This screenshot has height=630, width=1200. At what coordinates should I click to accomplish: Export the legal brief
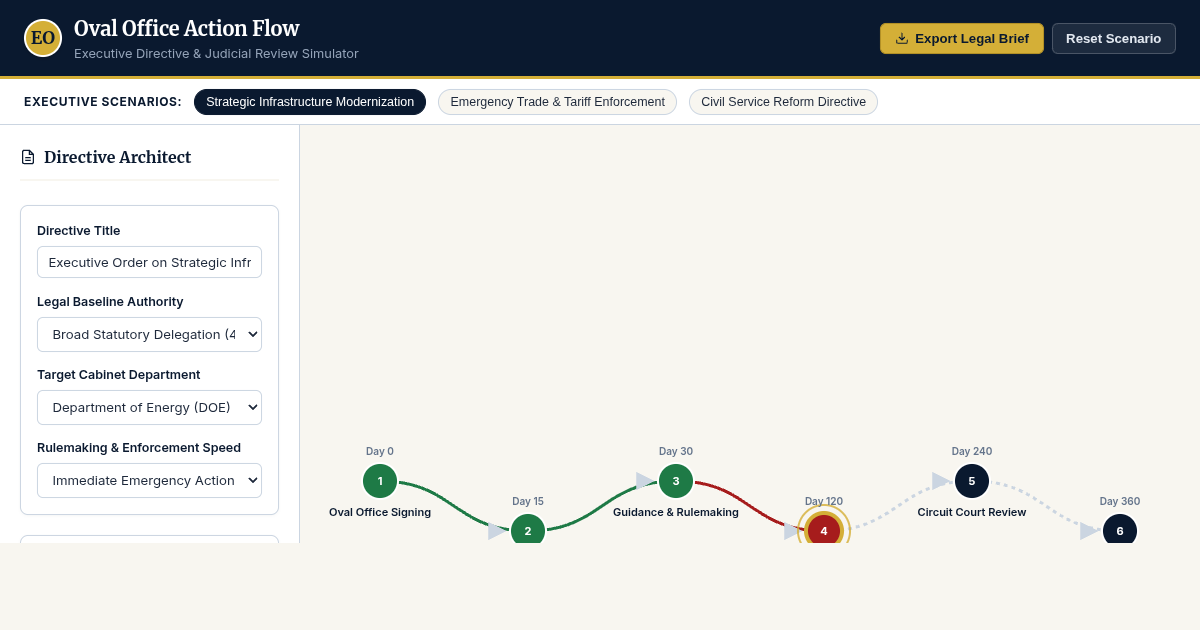coord(962,38)
